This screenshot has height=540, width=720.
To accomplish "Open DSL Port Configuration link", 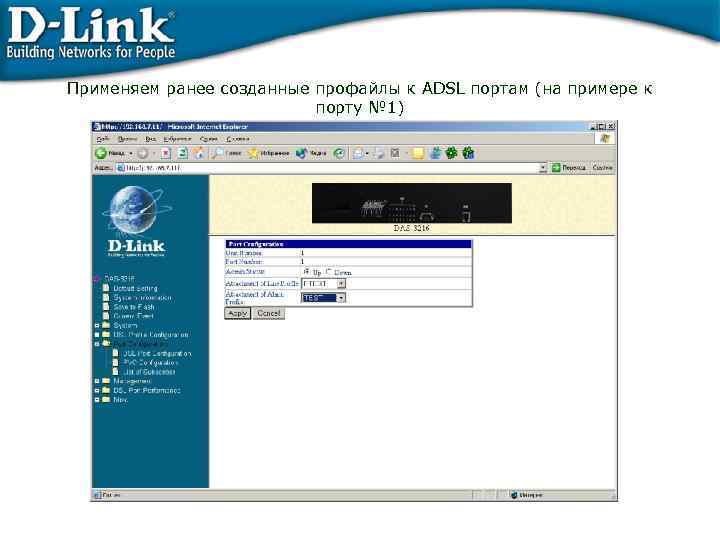I will (x=158, y=354).
